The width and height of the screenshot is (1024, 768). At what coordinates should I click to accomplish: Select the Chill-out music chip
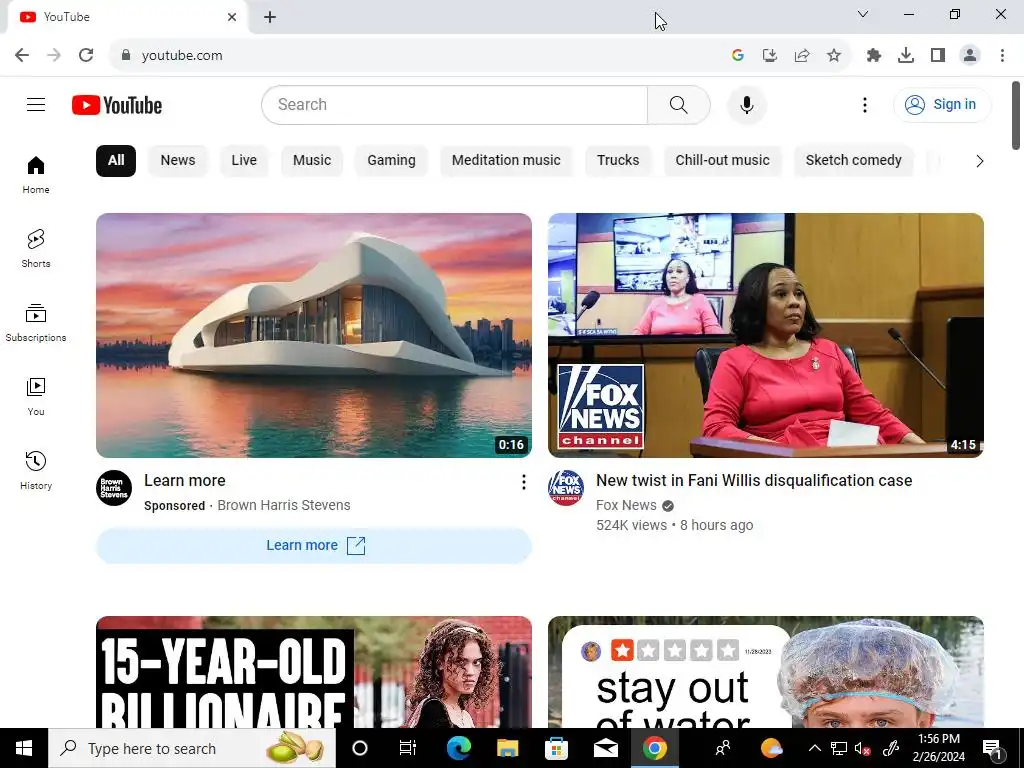722,161
